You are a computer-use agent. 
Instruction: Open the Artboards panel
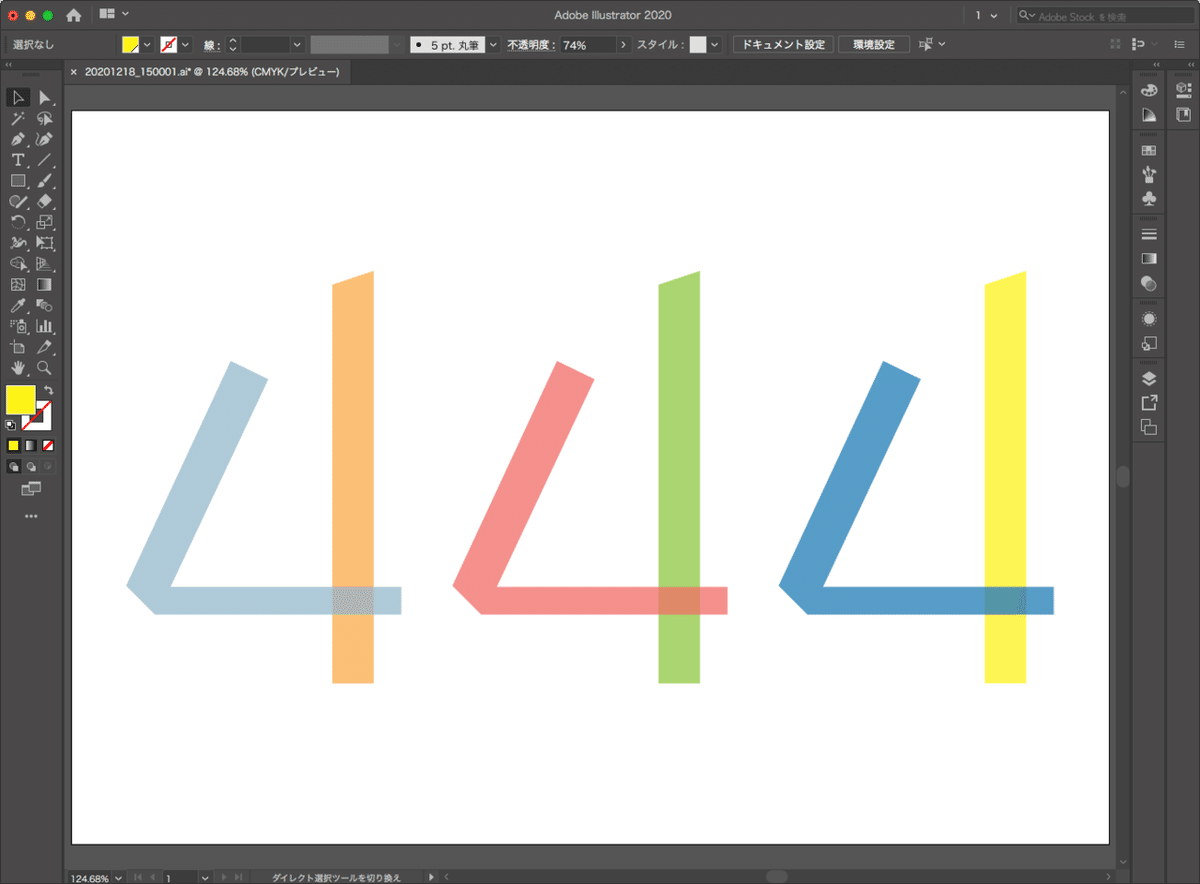1149,428
